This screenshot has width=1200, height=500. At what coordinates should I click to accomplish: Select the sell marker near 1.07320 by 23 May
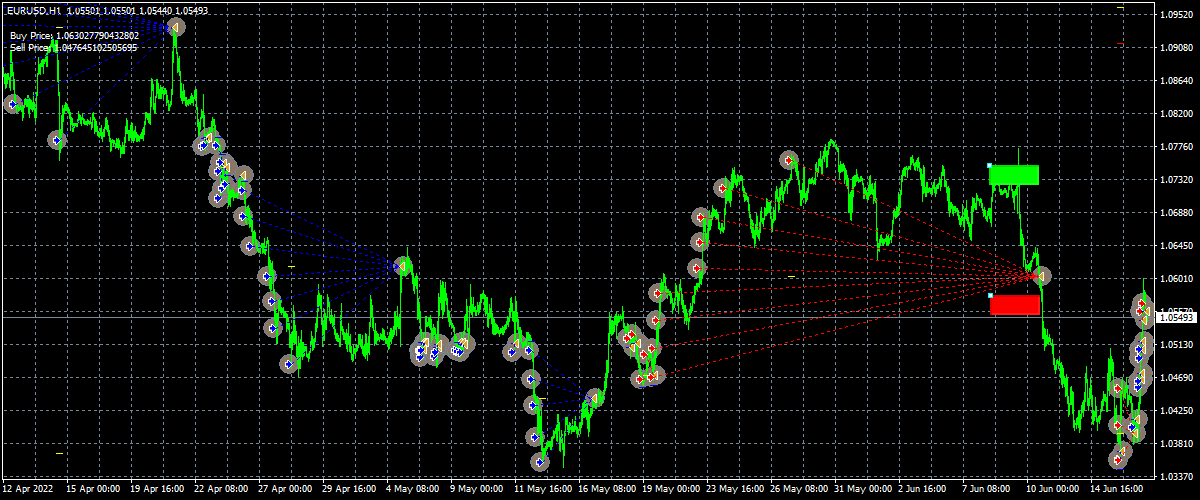click(x=722, y=187)
